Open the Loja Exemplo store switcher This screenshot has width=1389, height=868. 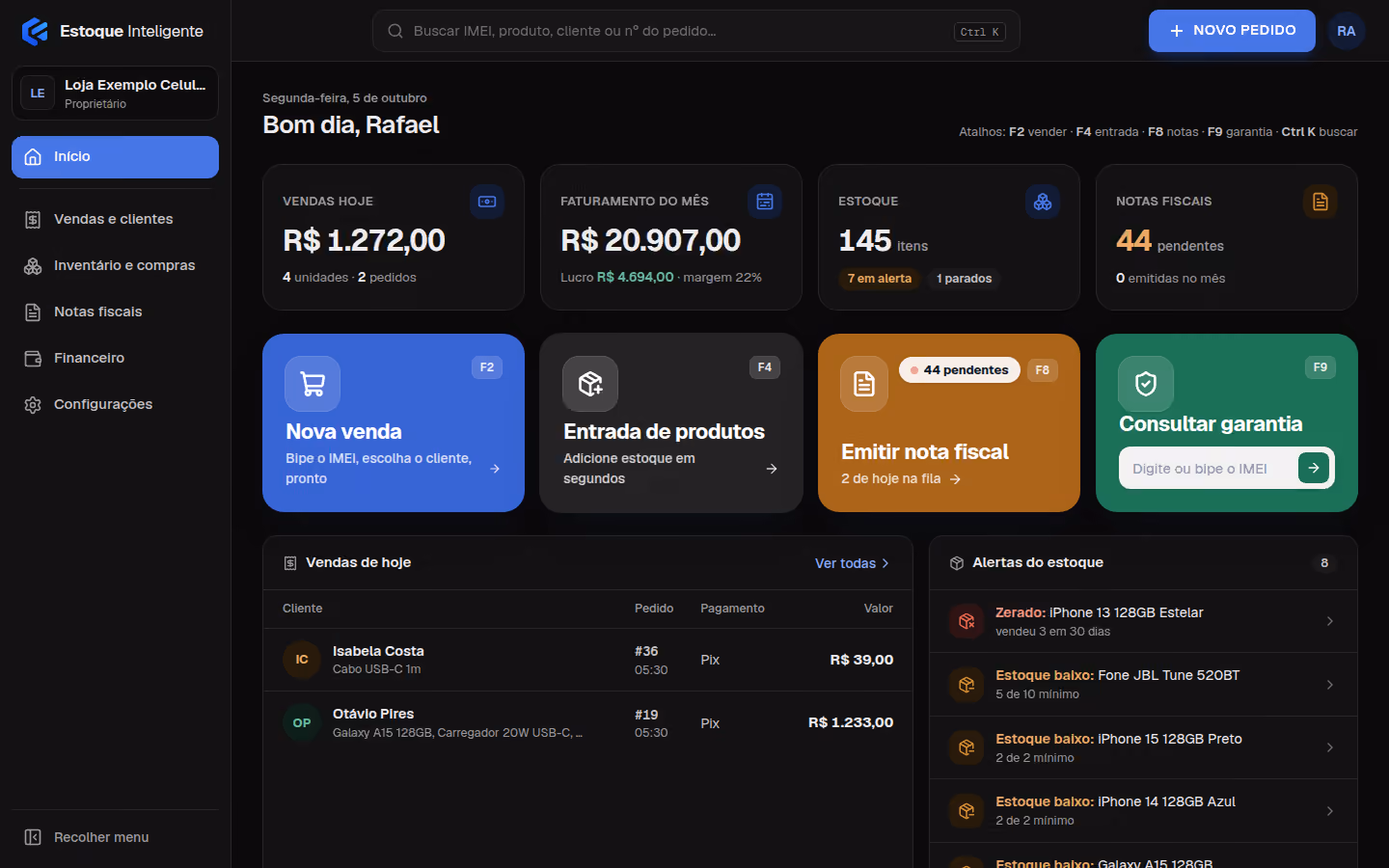pos(115,94)
